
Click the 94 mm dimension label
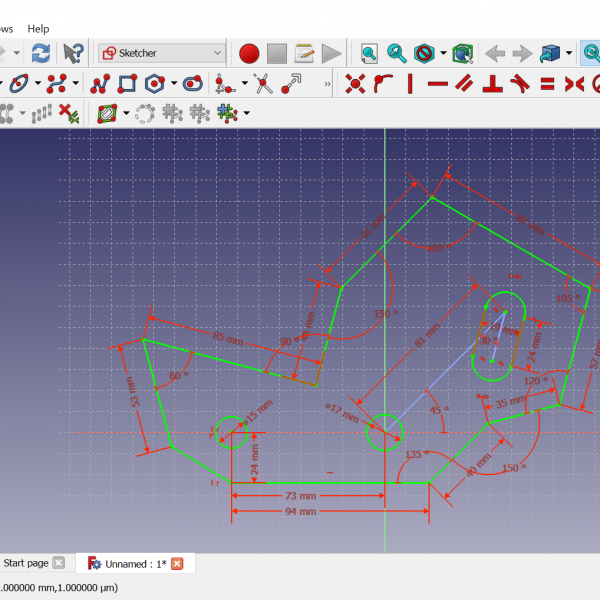click(x=299, y=511)
